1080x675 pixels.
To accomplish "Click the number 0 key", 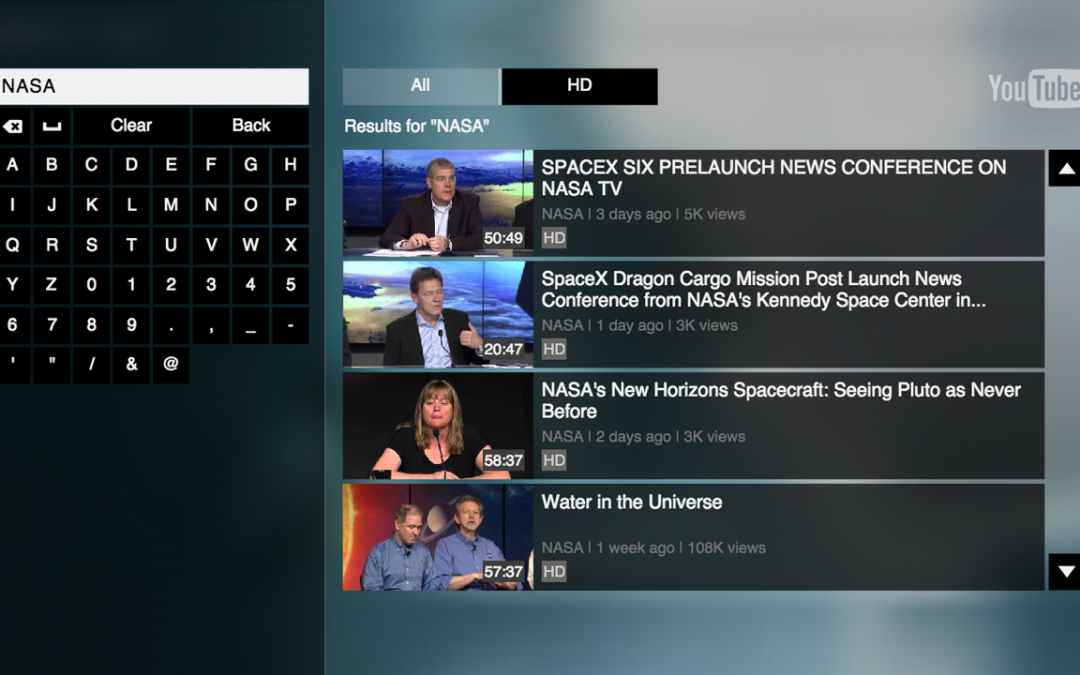I will pyautogui.click(x=92, y=285).
